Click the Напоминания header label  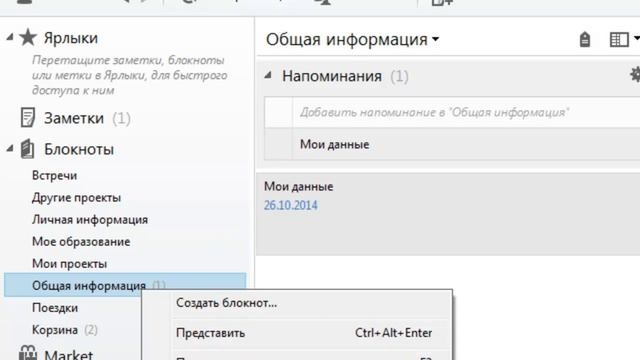pyautogui.click(x=332, y=76)
